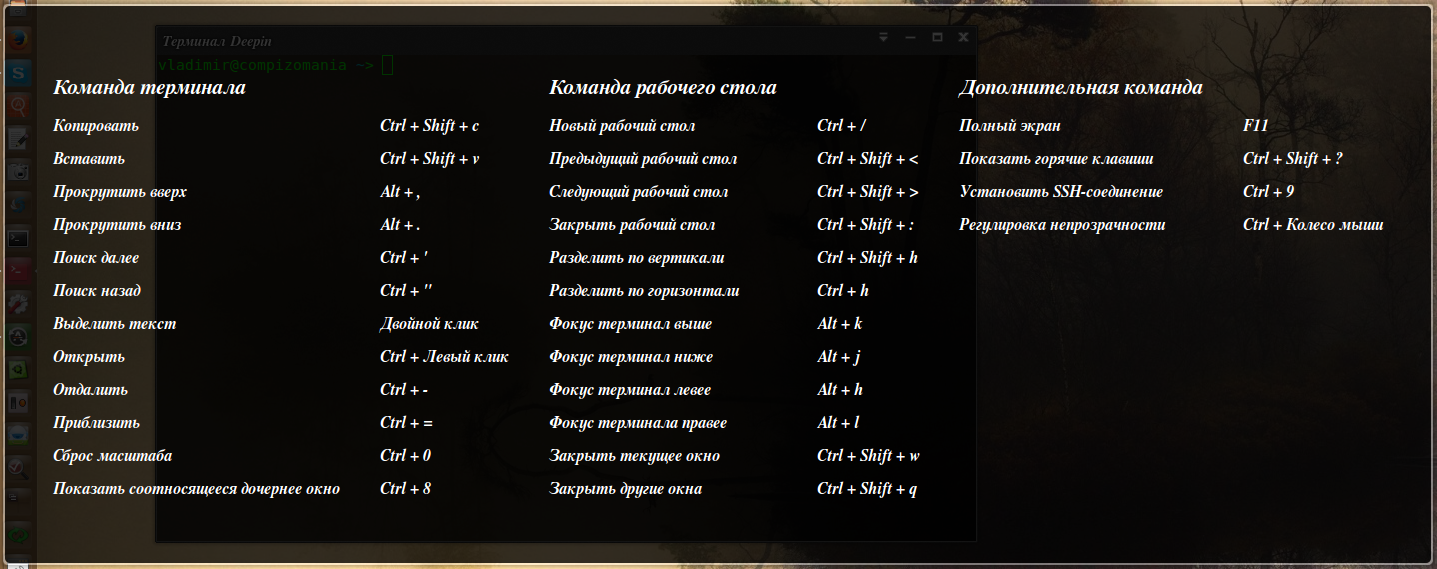This screenshot has width=1437, height=569.
Task: Click the 'Двойной клик' value
Action: pyautogui.click(x=429, y=324)
